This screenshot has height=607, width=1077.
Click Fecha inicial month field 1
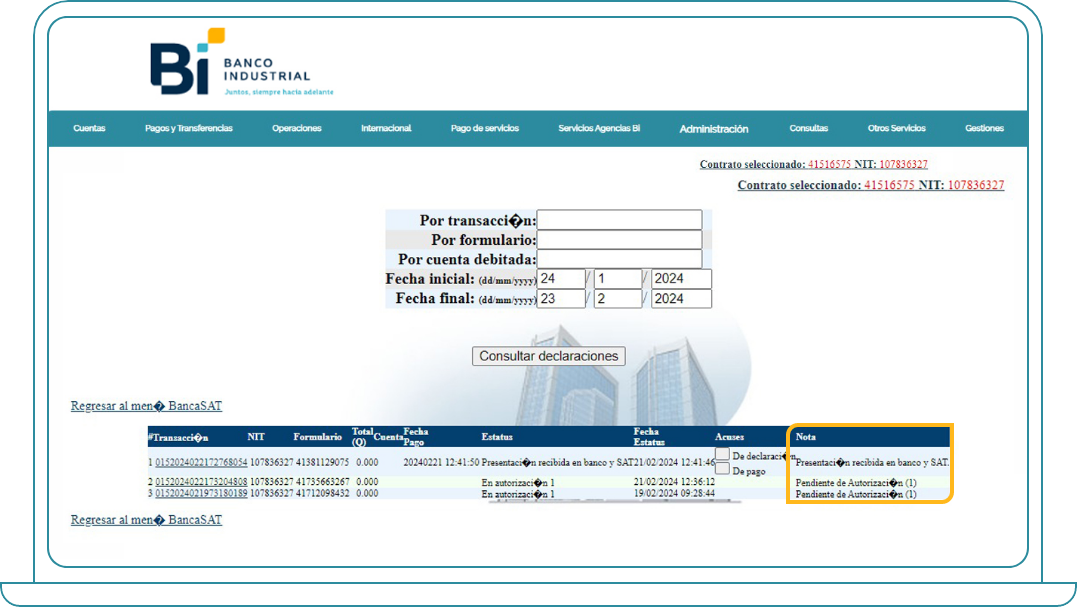coord(617,279)
